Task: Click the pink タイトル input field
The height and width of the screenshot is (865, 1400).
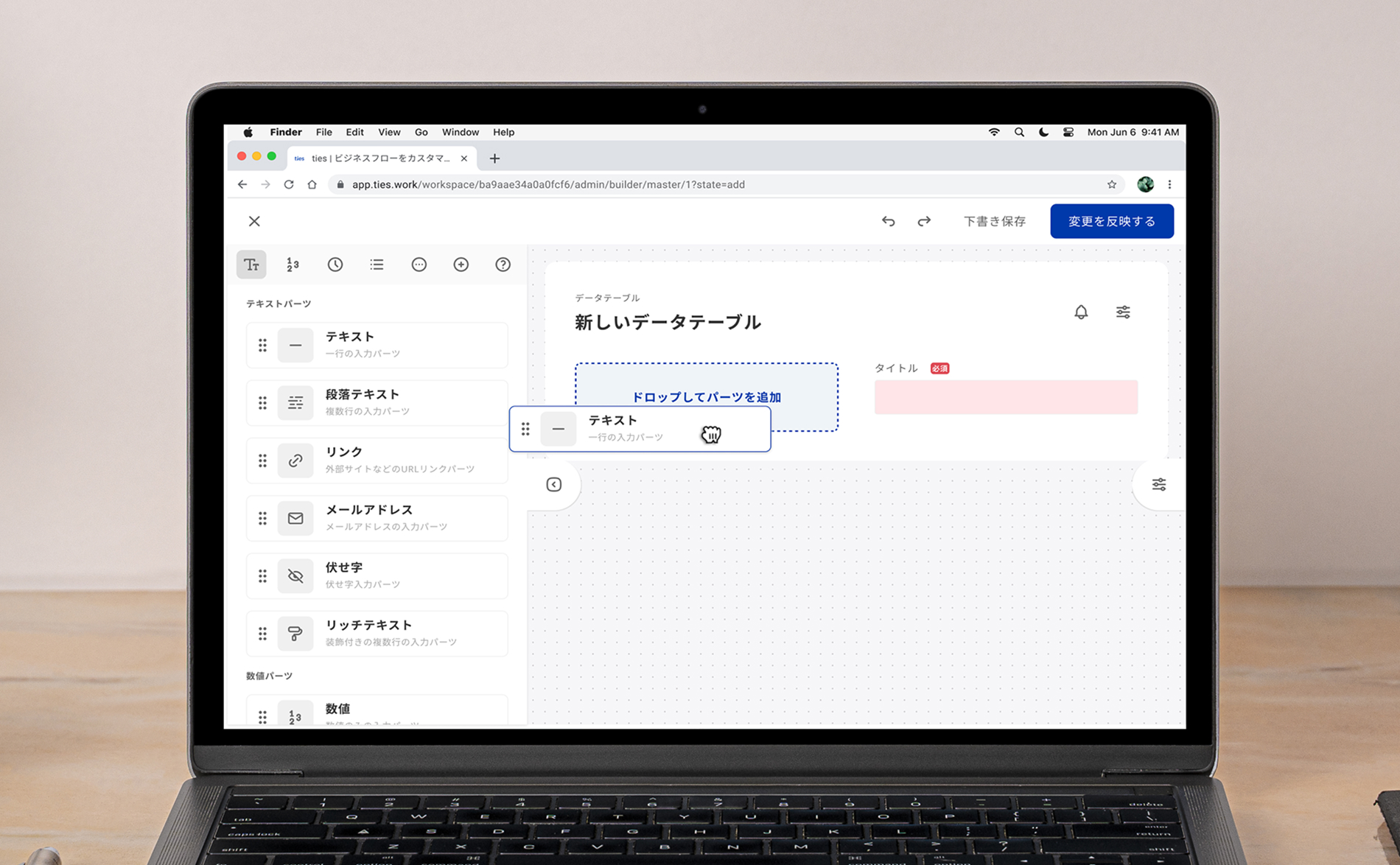Action: (1006, 397)
